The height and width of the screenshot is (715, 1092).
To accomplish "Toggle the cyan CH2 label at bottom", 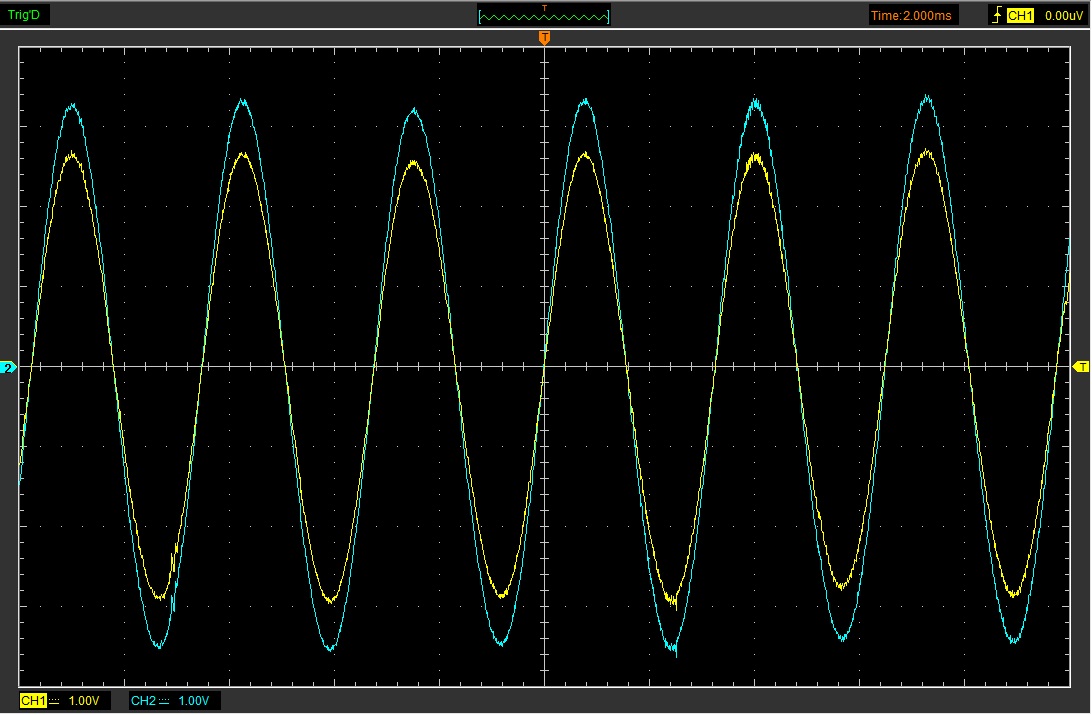I will tap(143, 701).
